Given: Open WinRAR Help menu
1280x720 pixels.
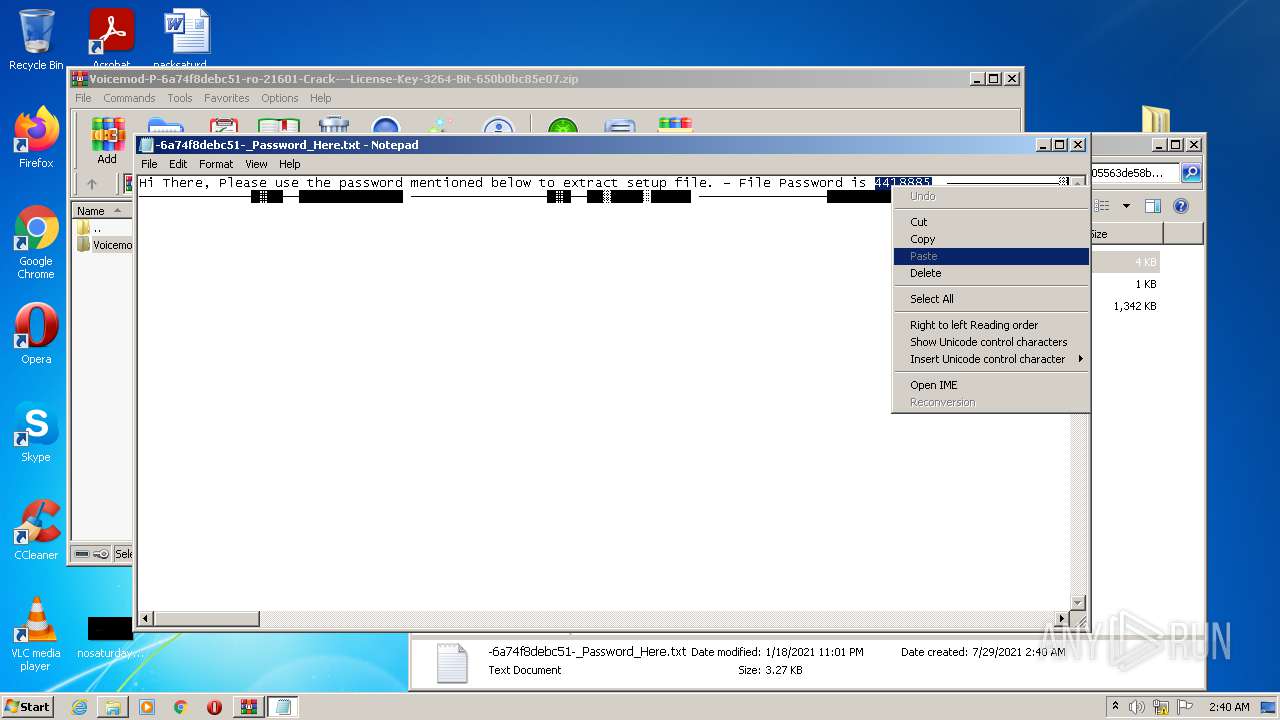Looking at the screenshot, I should tap(320, 98).
